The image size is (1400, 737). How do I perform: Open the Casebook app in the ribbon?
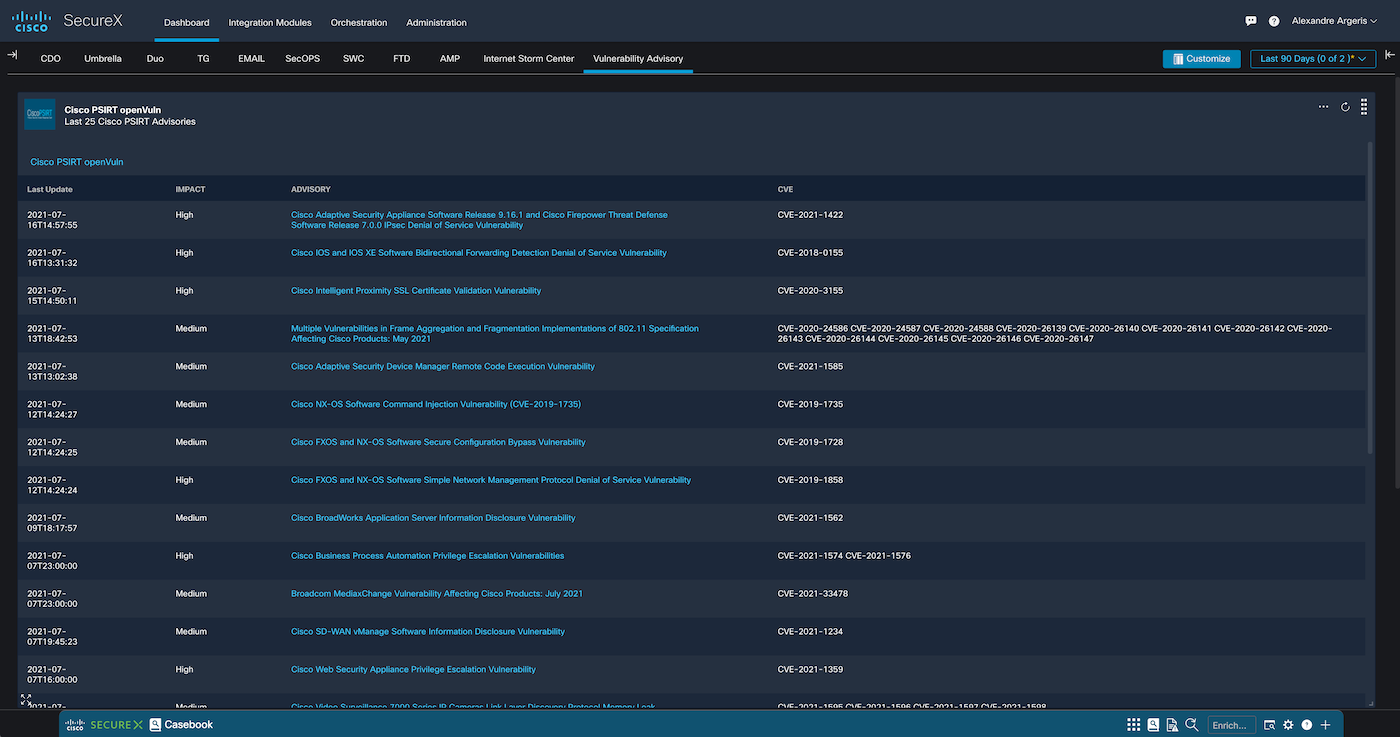click(181, 725)
